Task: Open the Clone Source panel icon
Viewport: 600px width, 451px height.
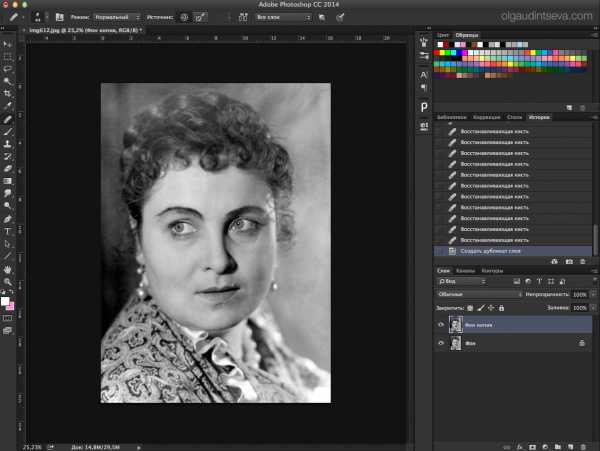Action: [59, 17]
